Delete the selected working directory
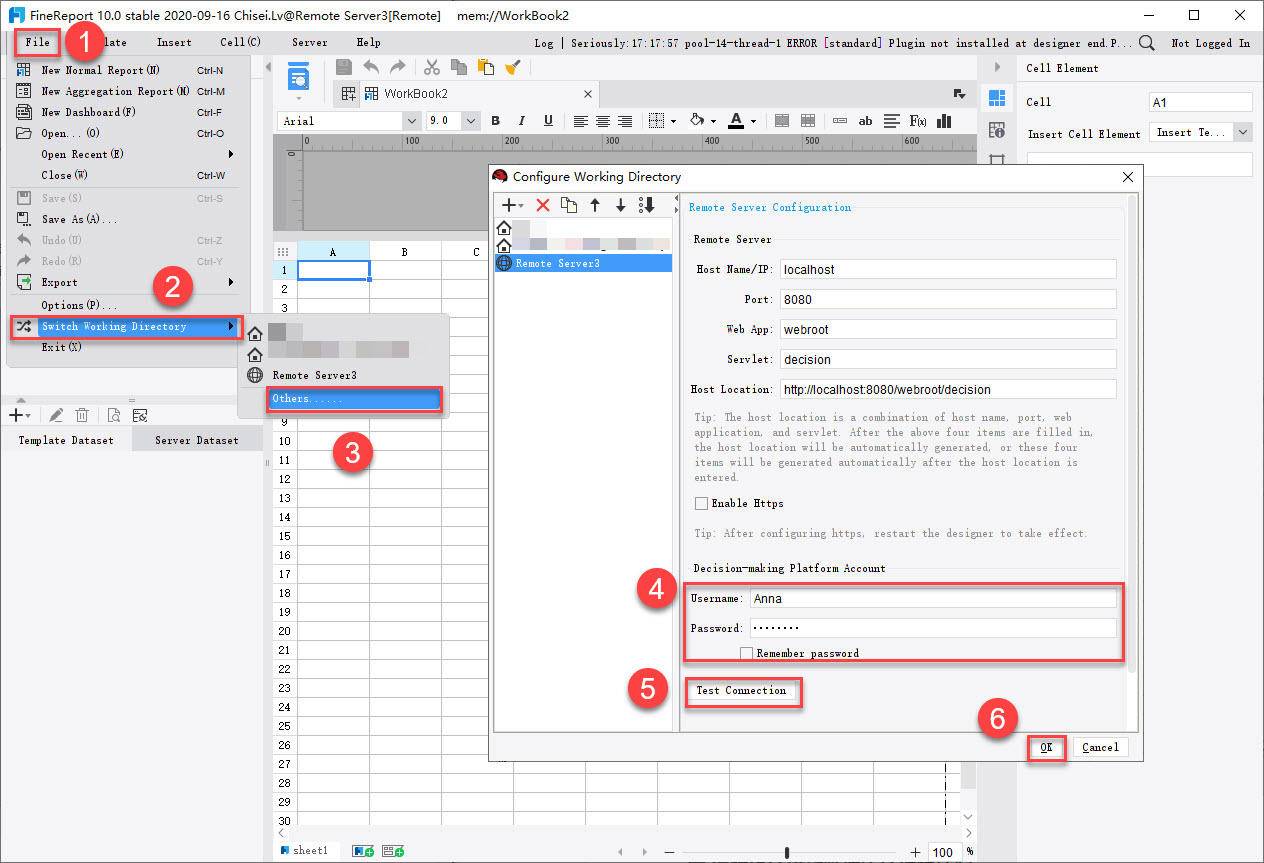This screenshot has height=863, width=1264. tap(543, 205)
